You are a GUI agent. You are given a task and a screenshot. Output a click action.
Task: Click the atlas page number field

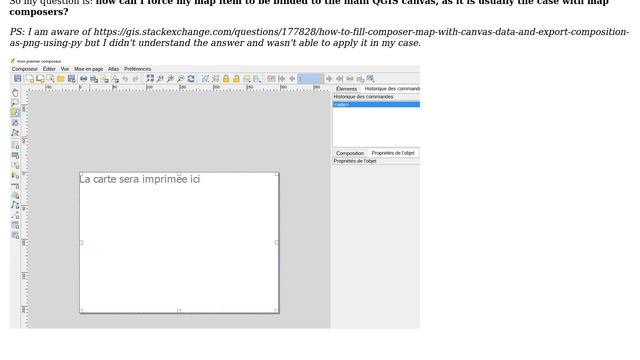click(310, 79)
